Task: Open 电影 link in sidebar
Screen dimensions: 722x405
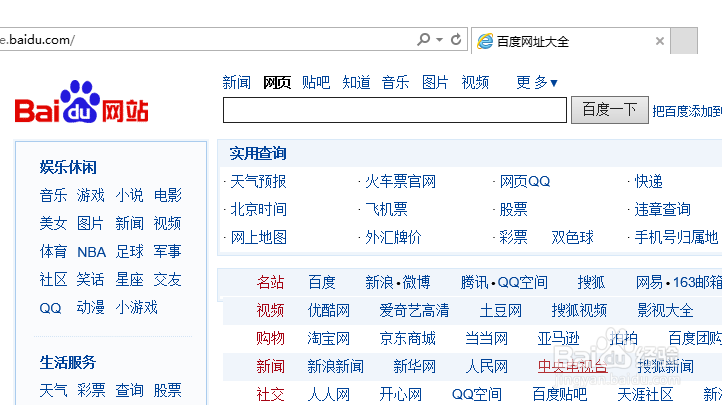Action: (x=168, y=195)
